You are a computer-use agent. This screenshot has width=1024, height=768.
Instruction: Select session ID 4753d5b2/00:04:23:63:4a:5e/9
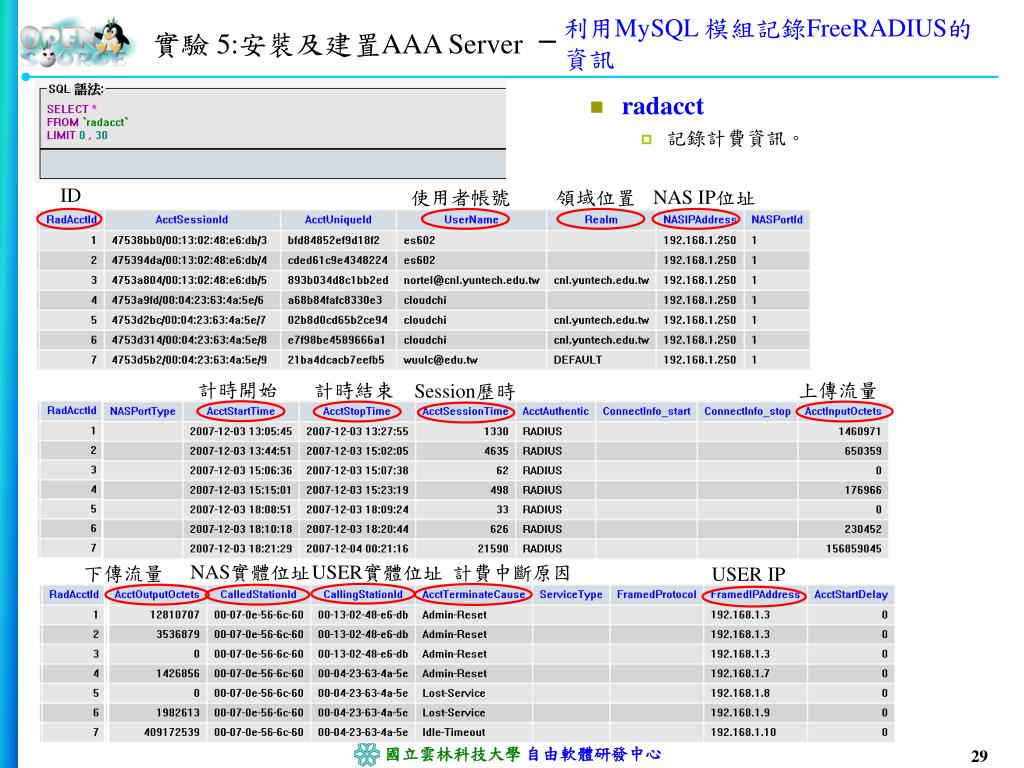(189, 360)
